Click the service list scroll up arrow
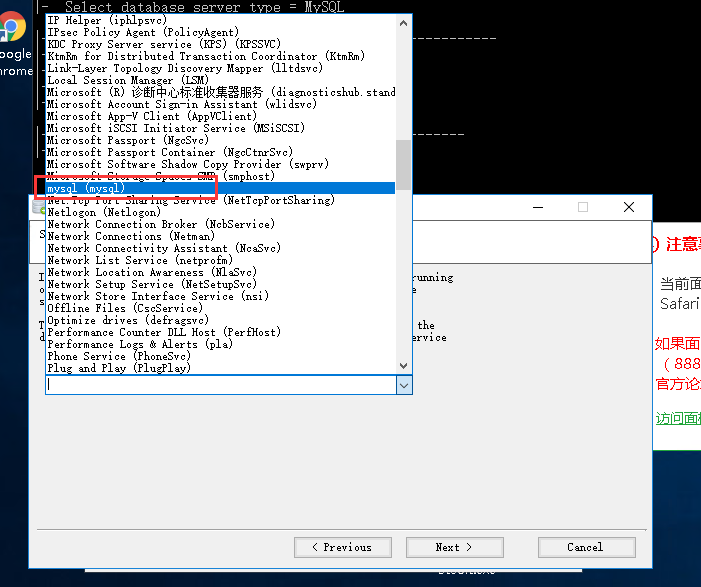Image resolution: width=701 pixels, height=587 pixels. (403, 23)
